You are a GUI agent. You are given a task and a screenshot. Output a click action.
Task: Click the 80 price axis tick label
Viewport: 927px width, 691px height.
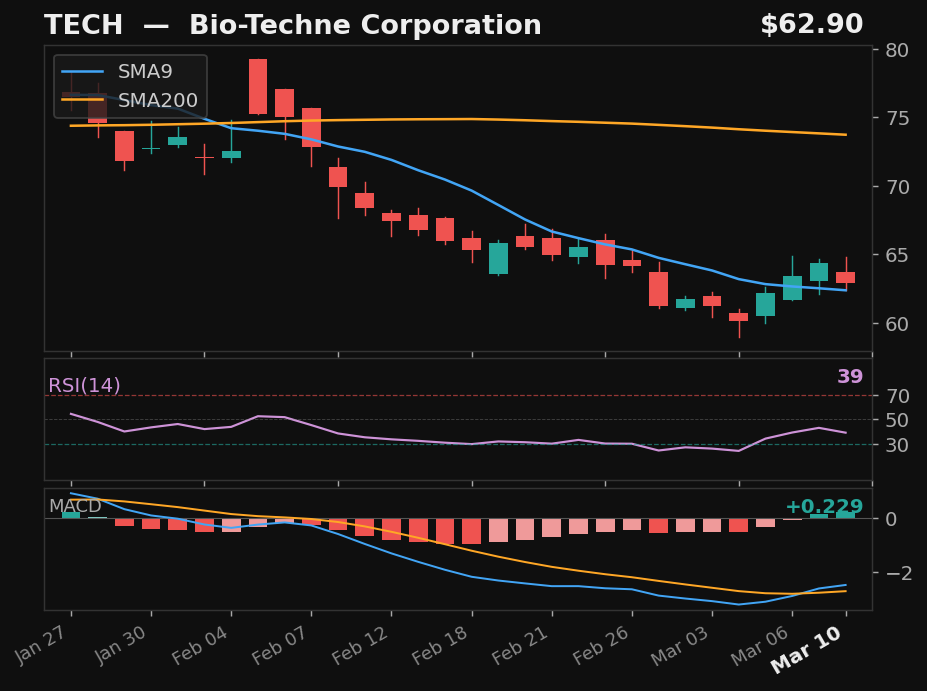tap(897, 50)
